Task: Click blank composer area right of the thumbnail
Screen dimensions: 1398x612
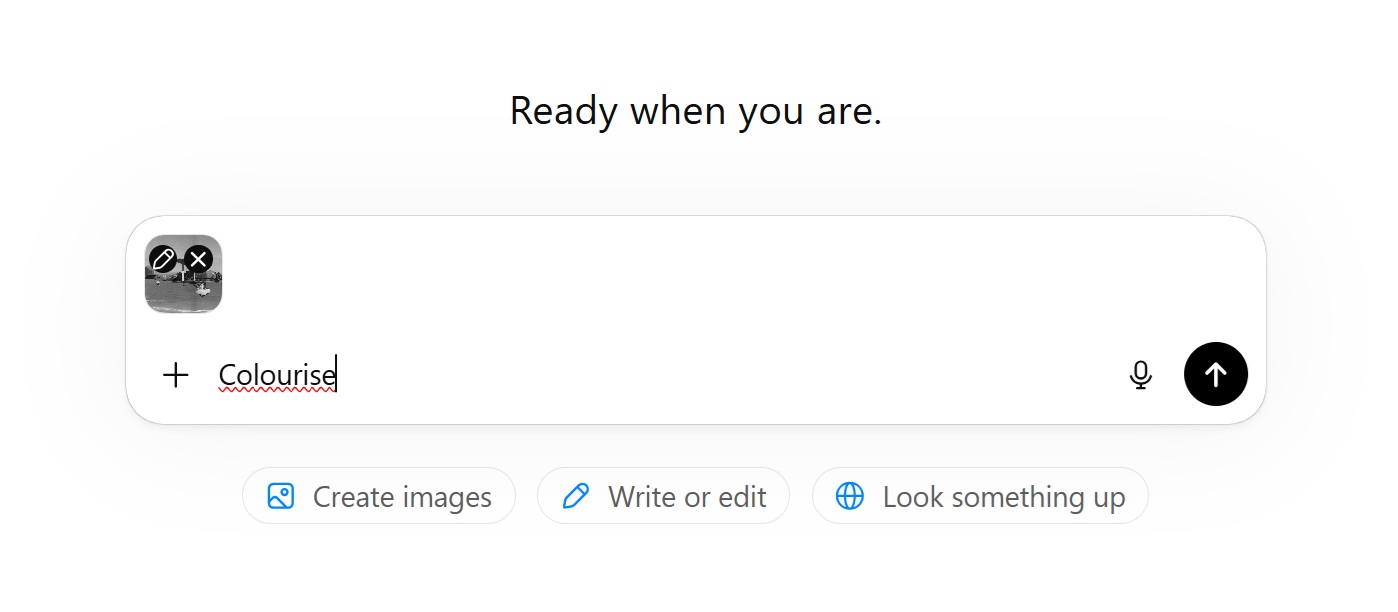Action: coord(700,275)
